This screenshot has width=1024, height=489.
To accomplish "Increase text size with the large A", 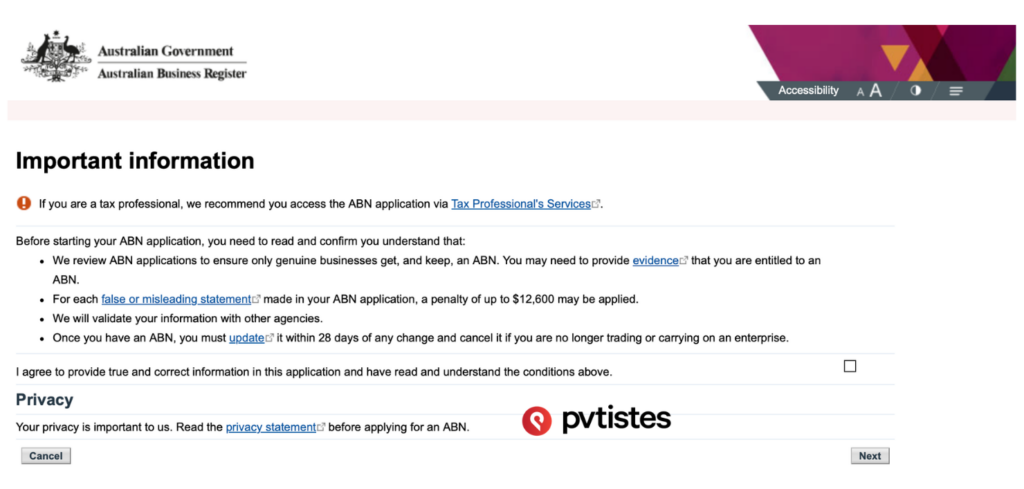I will 876,91.
